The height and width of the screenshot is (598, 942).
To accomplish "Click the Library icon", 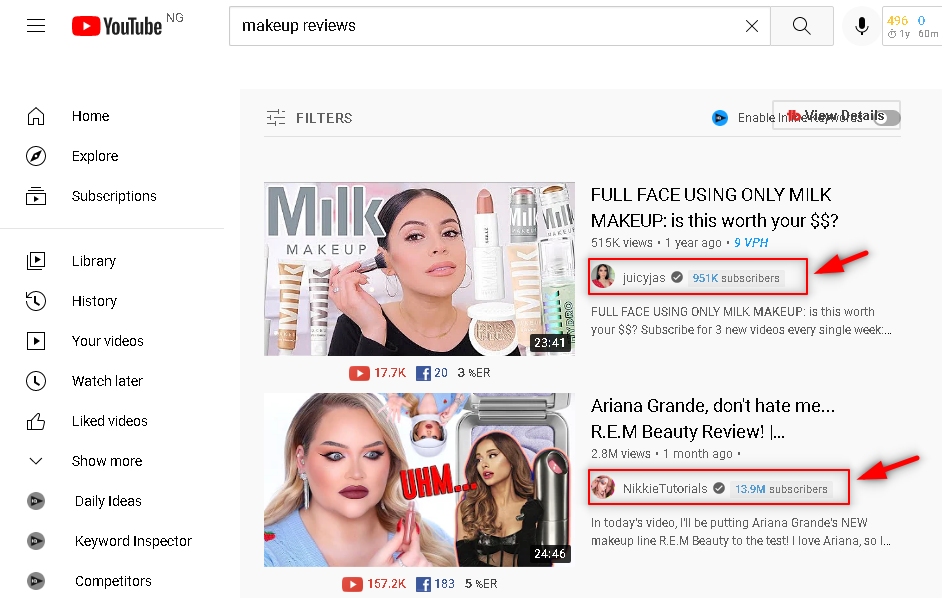I will pos(36,261).
